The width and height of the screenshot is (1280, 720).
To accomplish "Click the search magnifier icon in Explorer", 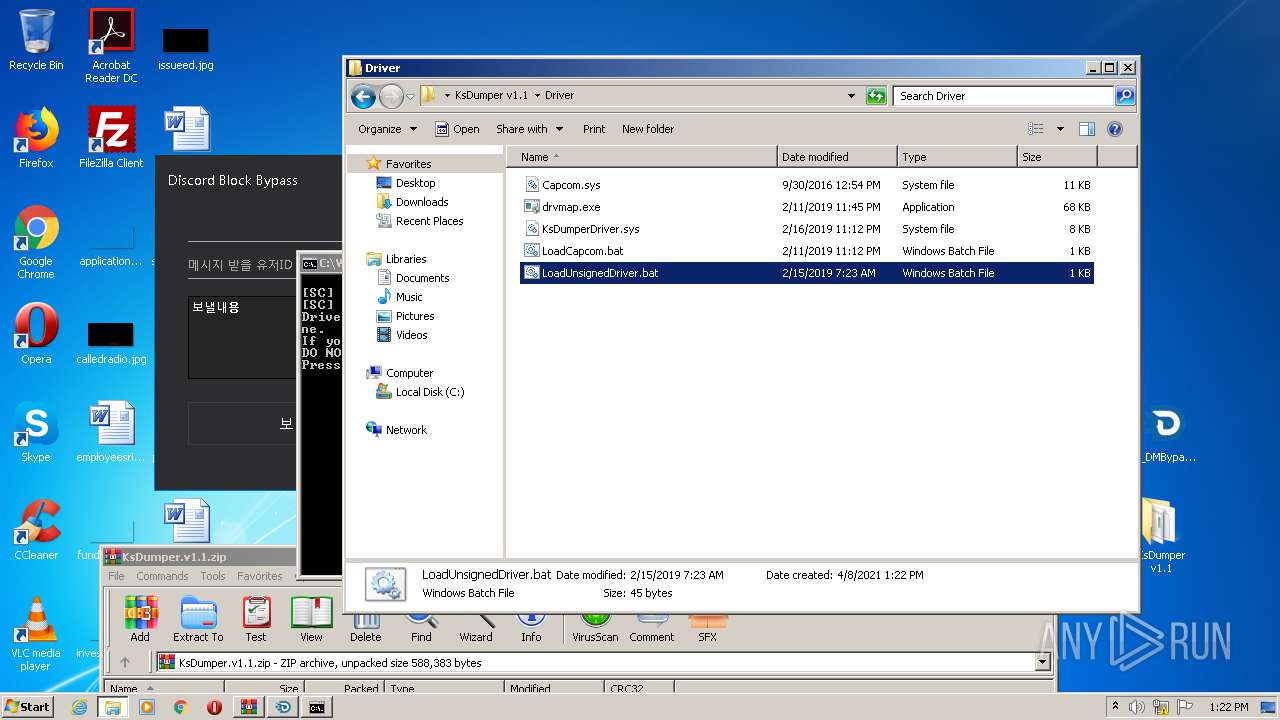I will [x=1125, y=96].
